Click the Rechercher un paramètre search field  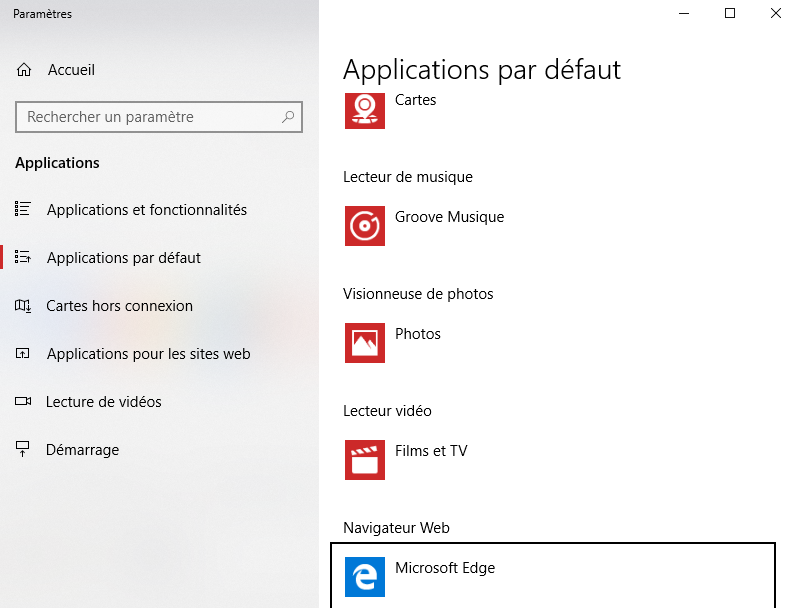point(159,117)
